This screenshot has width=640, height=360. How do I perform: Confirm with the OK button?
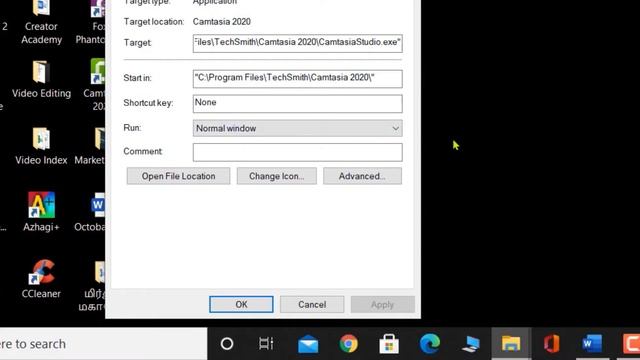click(x=241, y=304)
